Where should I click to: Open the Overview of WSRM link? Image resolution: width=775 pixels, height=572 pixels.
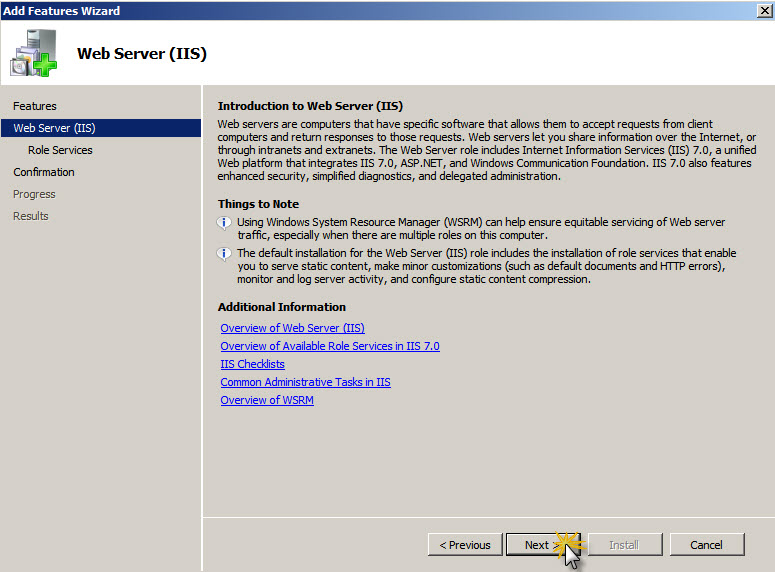pyautogui.click(x=267, y=400)
